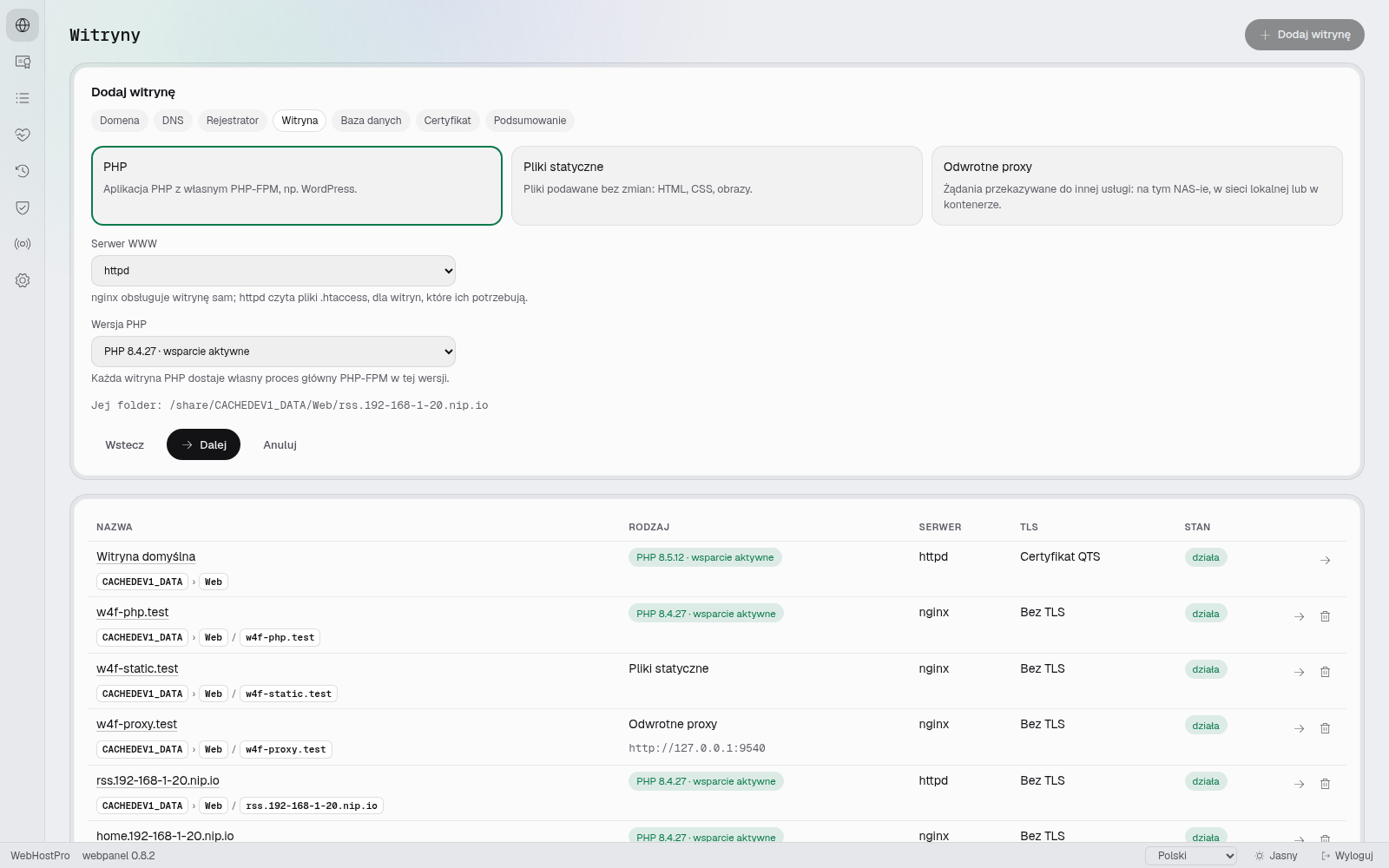The height and width of the screenshot is (868, 1389).
Task: Delete w4f-static.test with trash icon
Action: point(1325,672)
